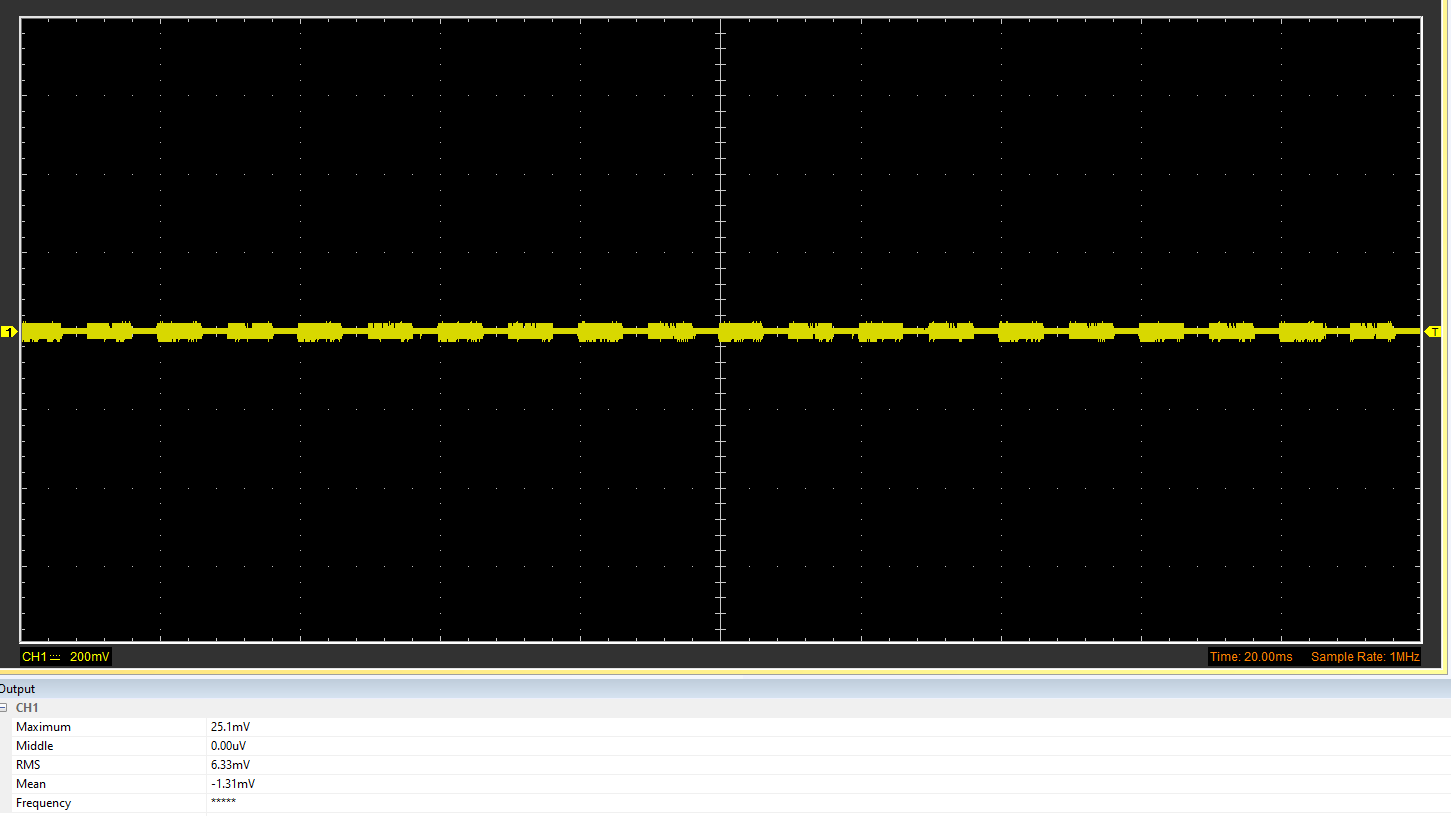Click the yellow waveform at center graticule
This screenshot has height=816, width=1451.
(720, 331)
